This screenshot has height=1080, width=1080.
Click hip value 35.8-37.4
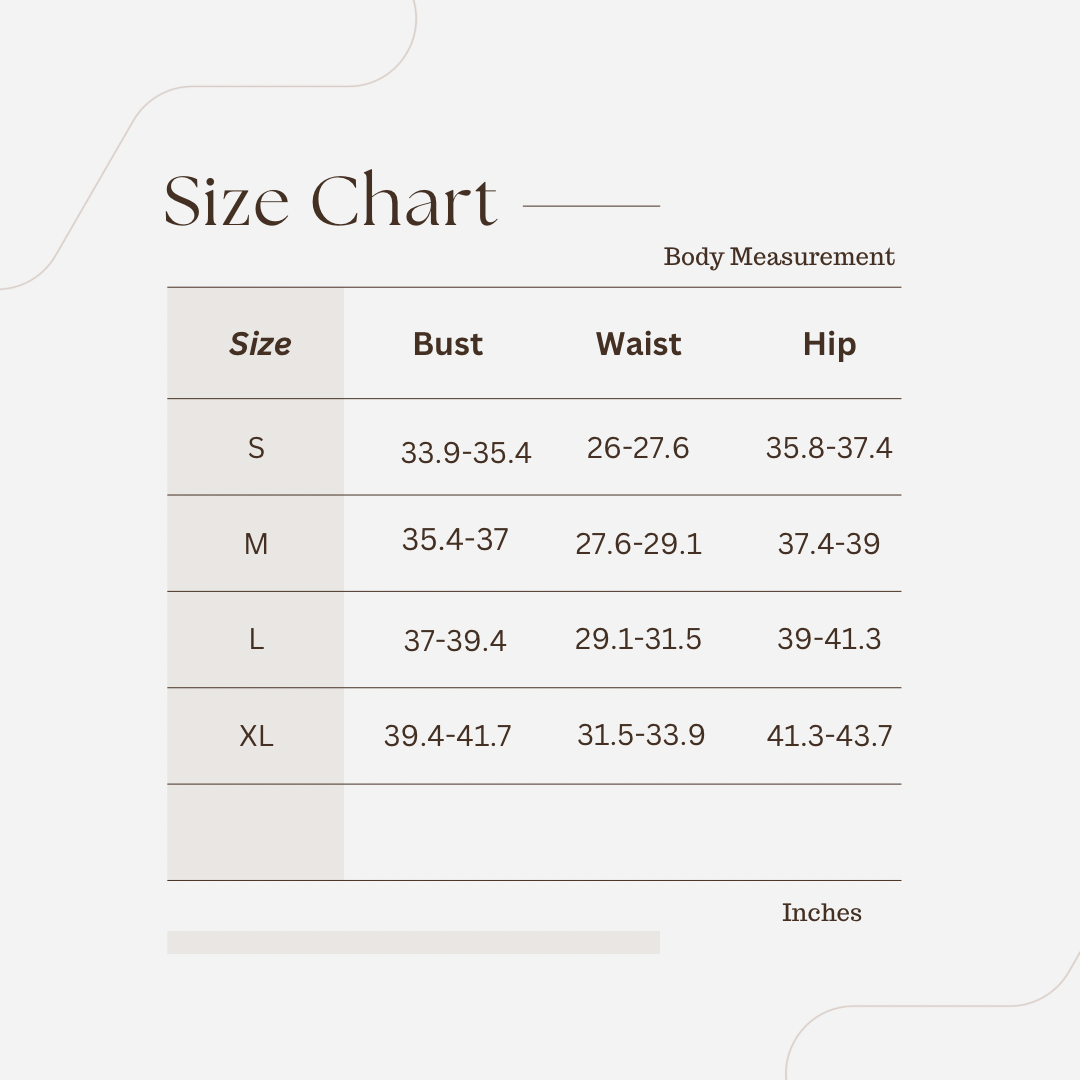829,448
